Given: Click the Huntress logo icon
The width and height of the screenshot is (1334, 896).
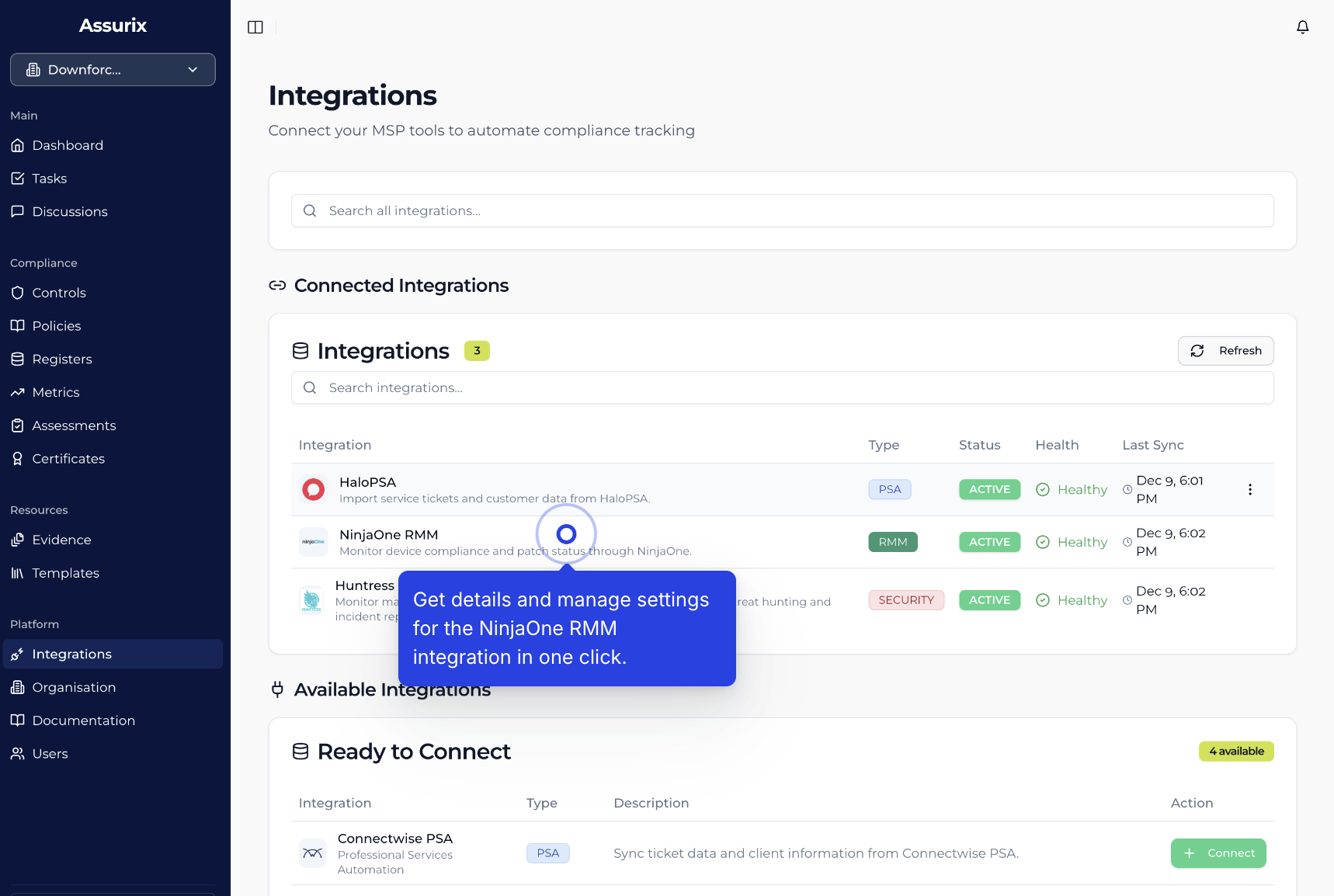Looking at the screenshot, I should click(311, 600).
